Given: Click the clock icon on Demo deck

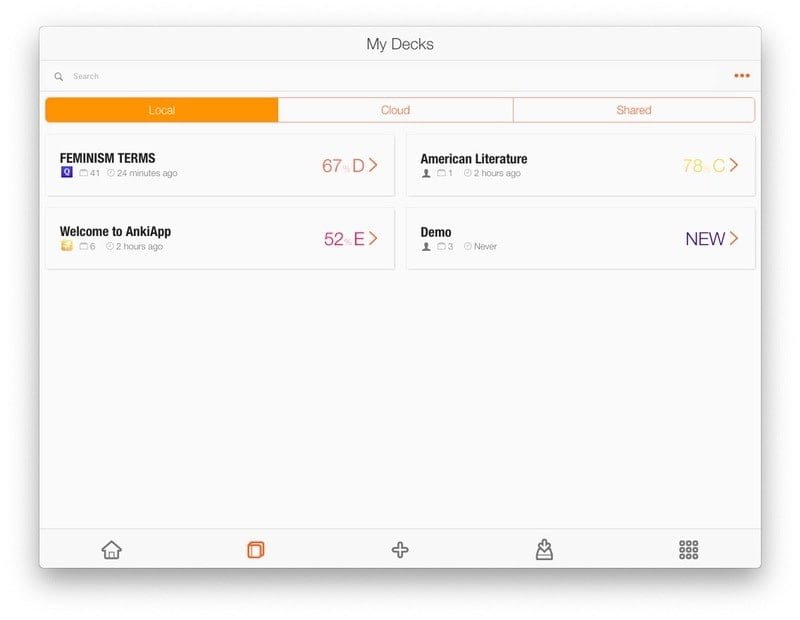Looking at the screenshot, I should [468, 246].
